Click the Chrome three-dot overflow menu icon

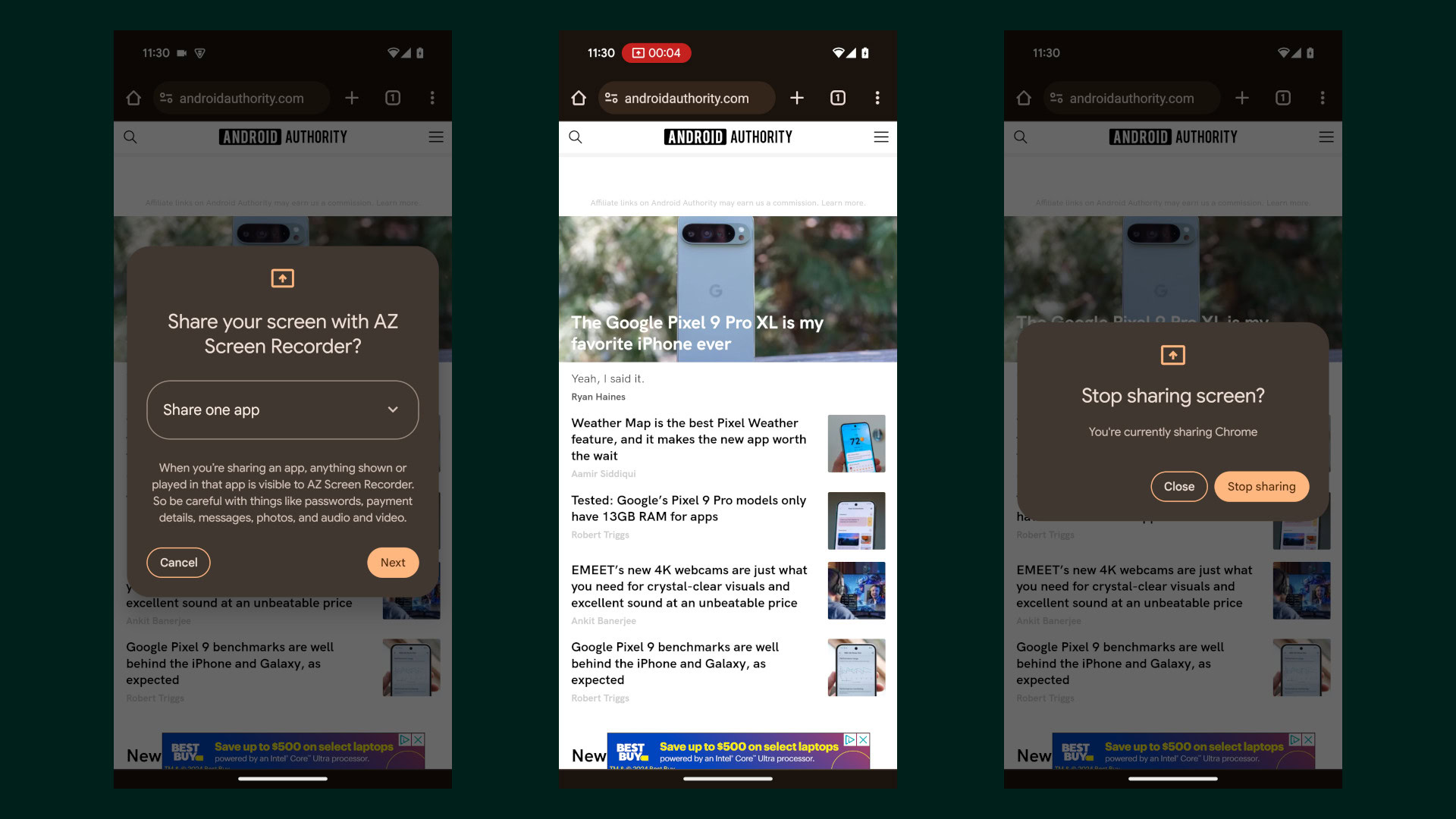(x=877, y=97)
